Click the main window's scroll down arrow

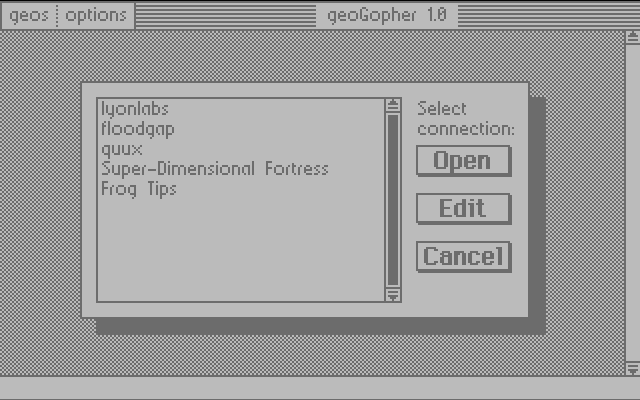[632, 369]
